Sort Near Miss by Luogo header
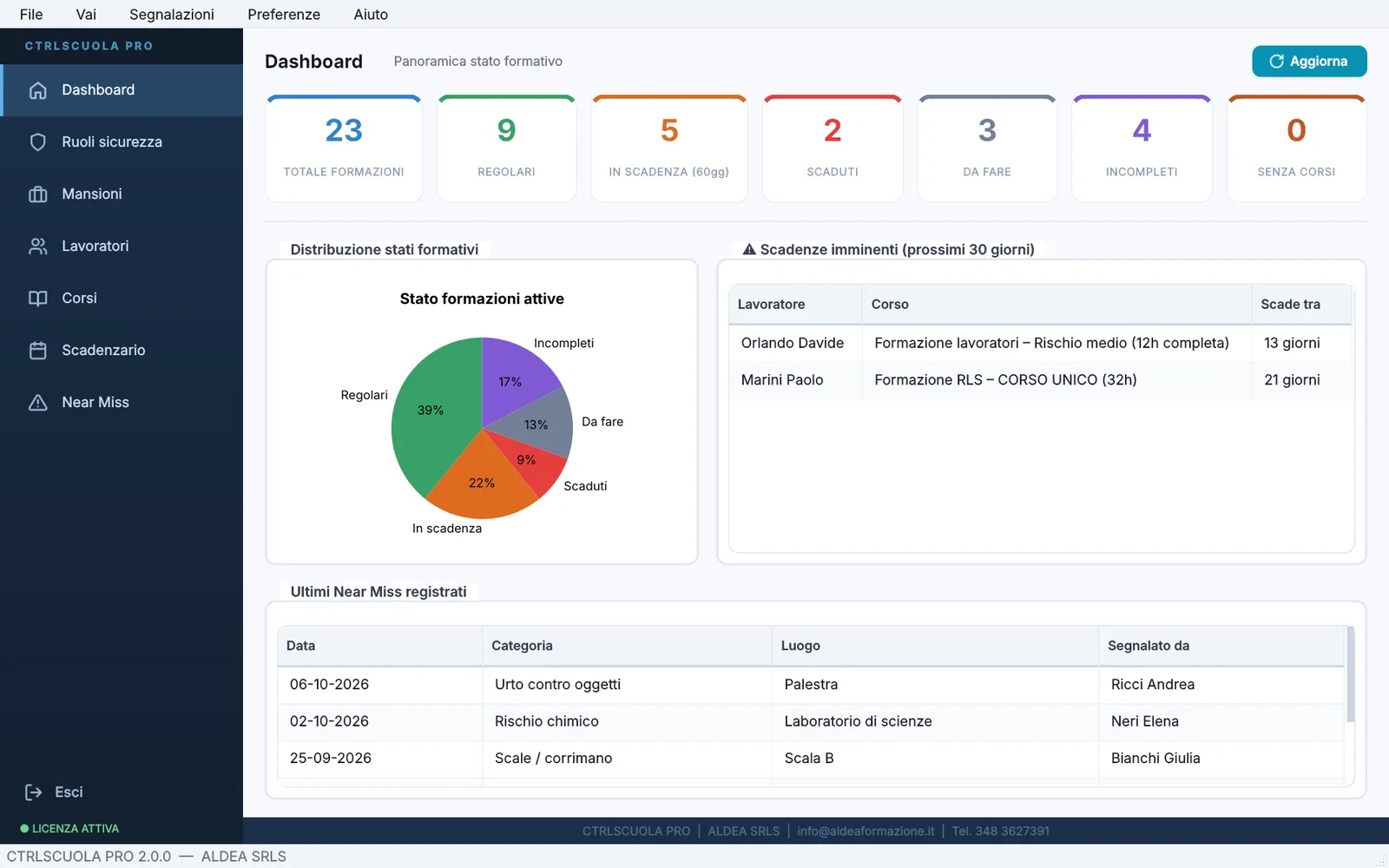Viewport: 1389px width, 868px height. pos(935,646)
